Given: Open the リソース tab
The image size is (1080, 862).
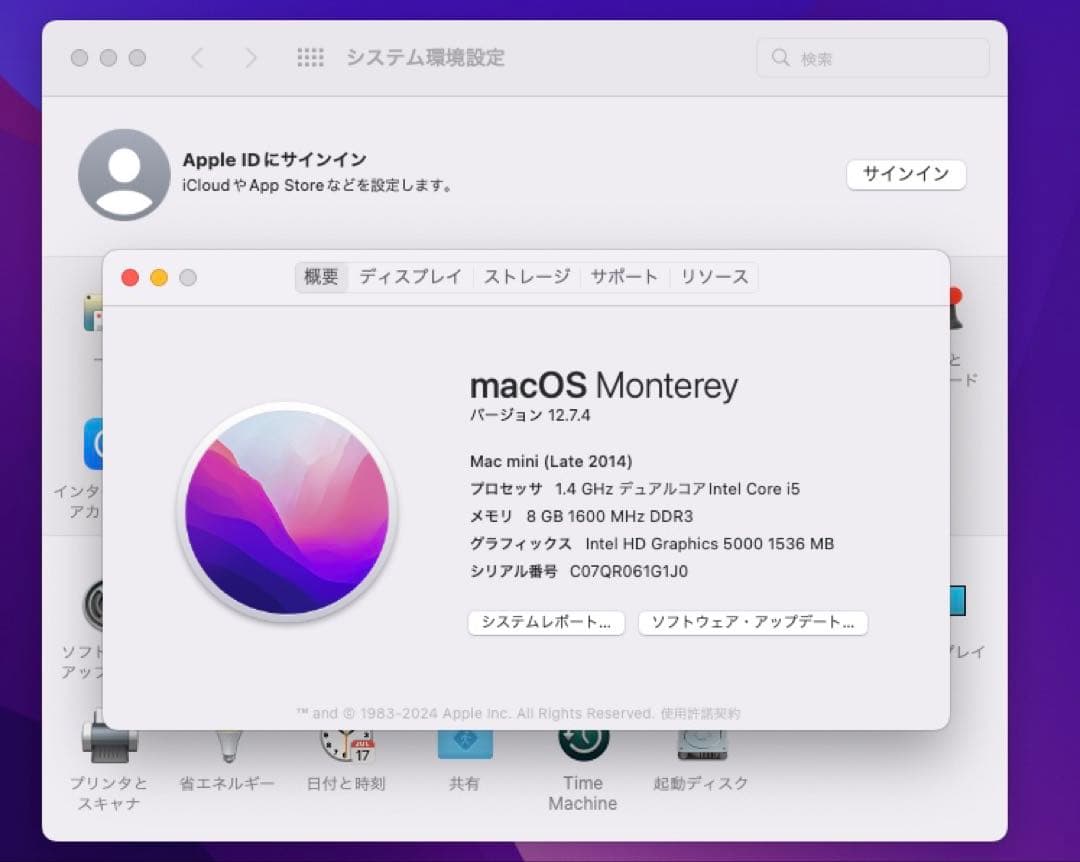Looking at the screenshot, I should (714, 277).
